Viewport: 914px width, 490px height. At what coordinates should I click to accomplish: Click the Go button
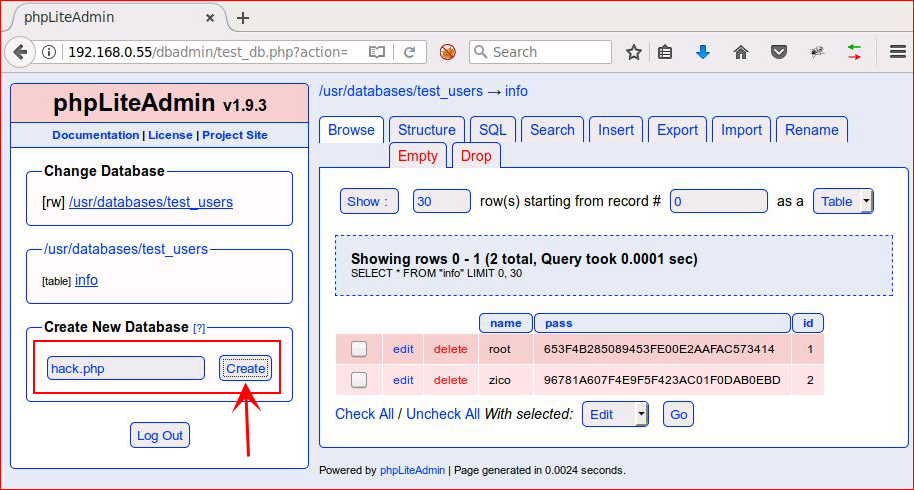point(679,414)
